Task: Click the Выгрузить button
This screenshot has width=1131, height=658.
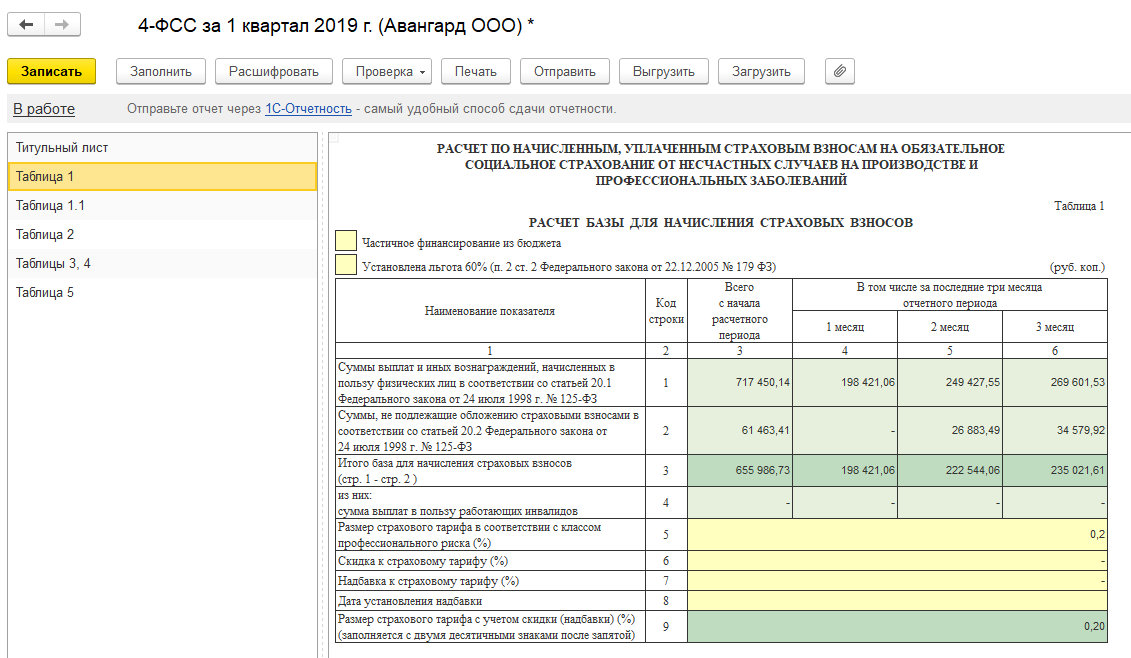Action: (663, 71)
